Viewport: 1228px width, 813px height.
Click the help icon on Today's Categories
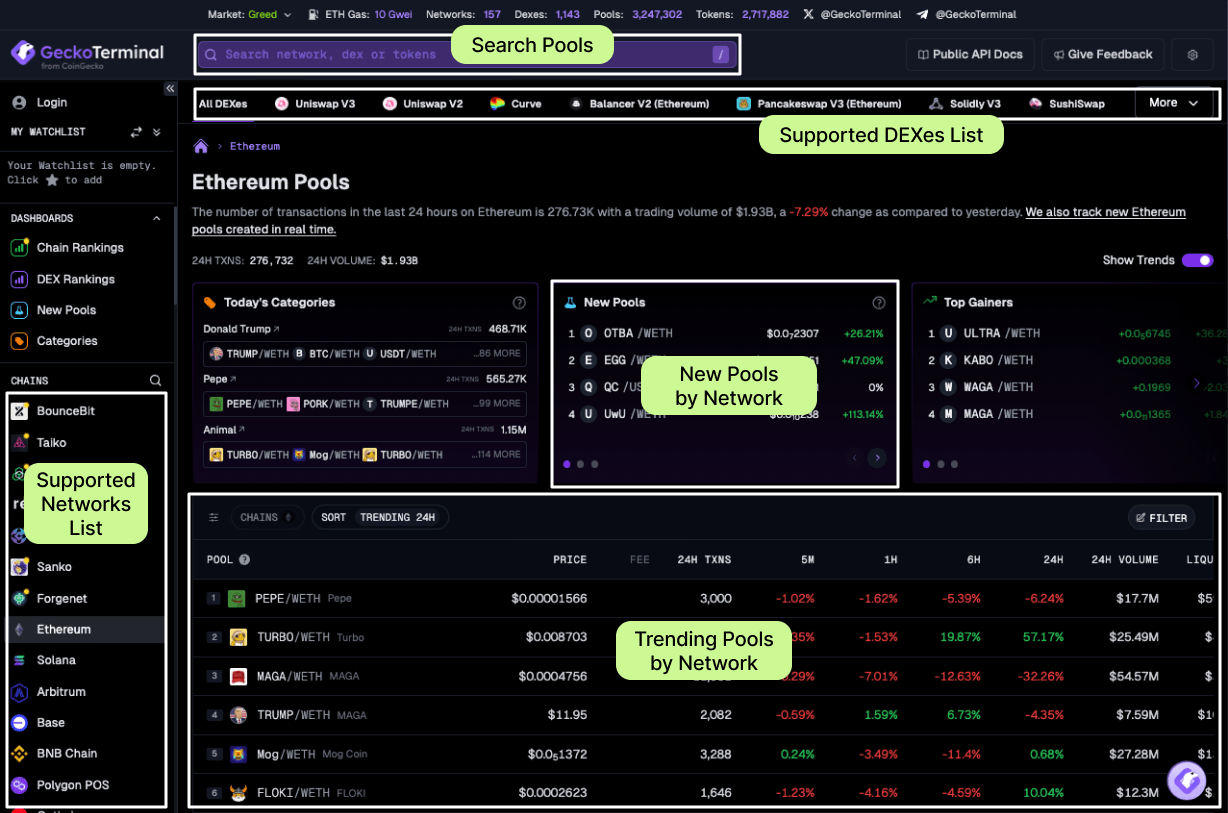[x=519, y=303]
